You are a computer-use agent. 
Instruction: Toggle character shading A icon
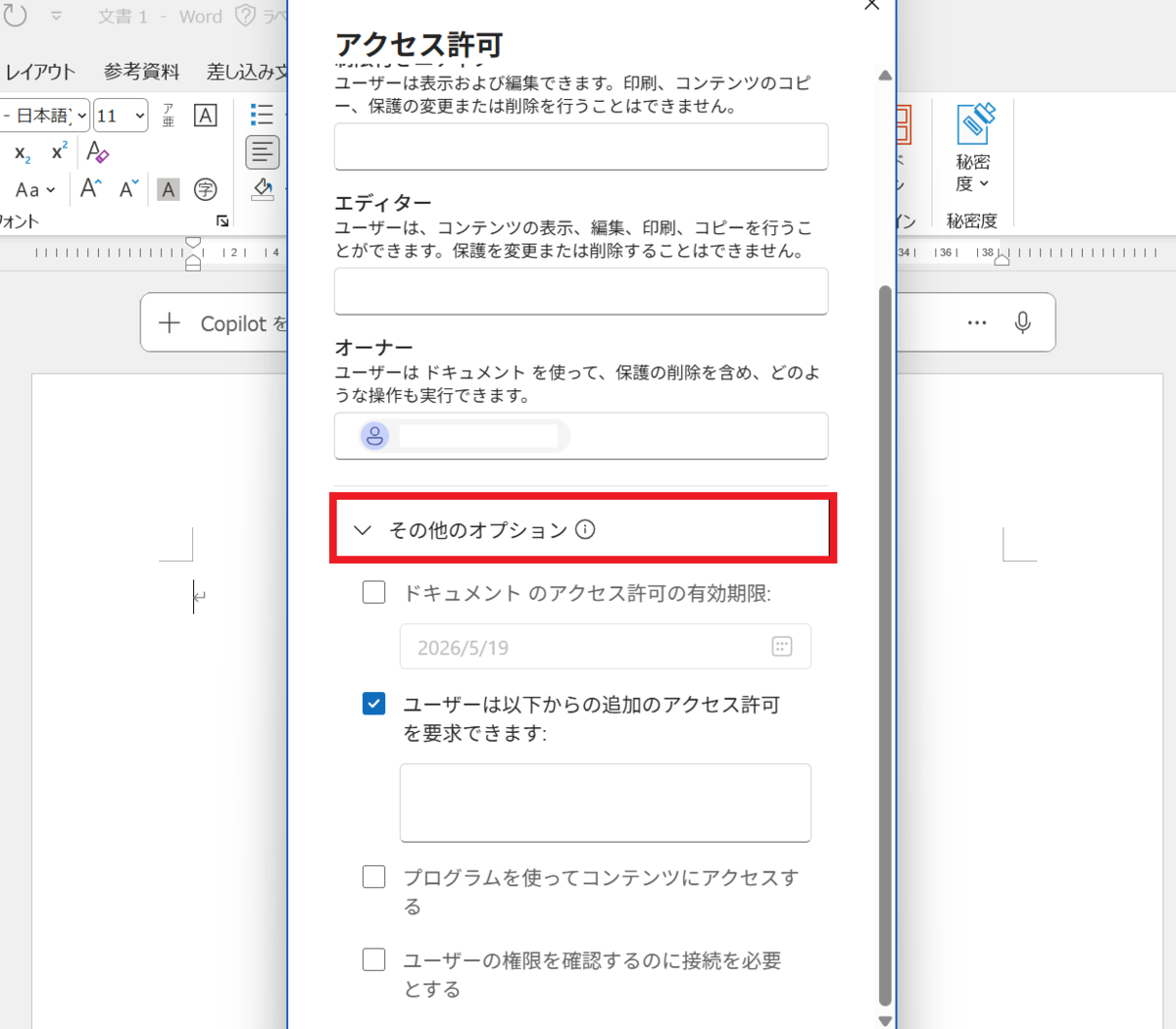pyautogui.click(x=169, y=189)
